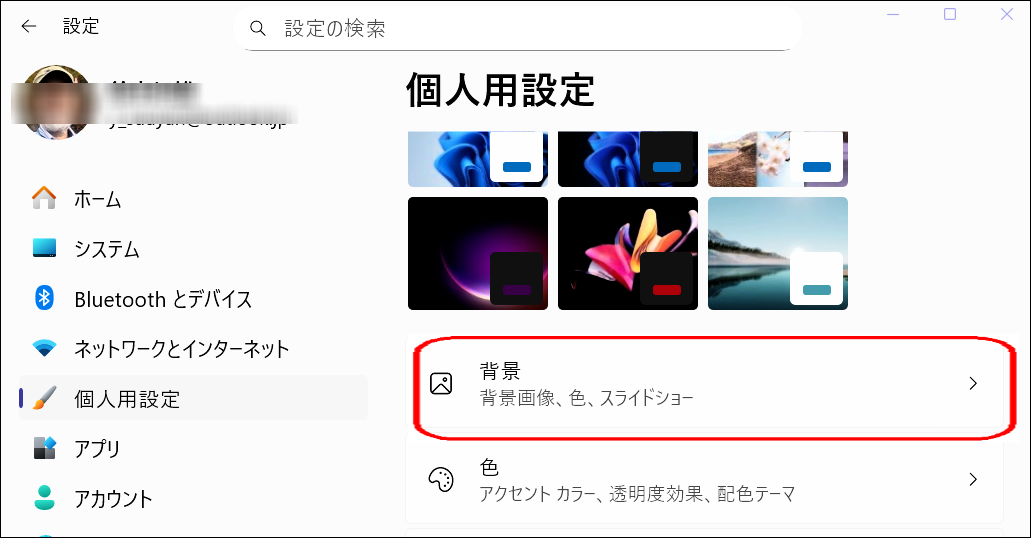Expand the 色 row chevron
The height and width of the screenshot is (538, 1031).
(973, 479)
